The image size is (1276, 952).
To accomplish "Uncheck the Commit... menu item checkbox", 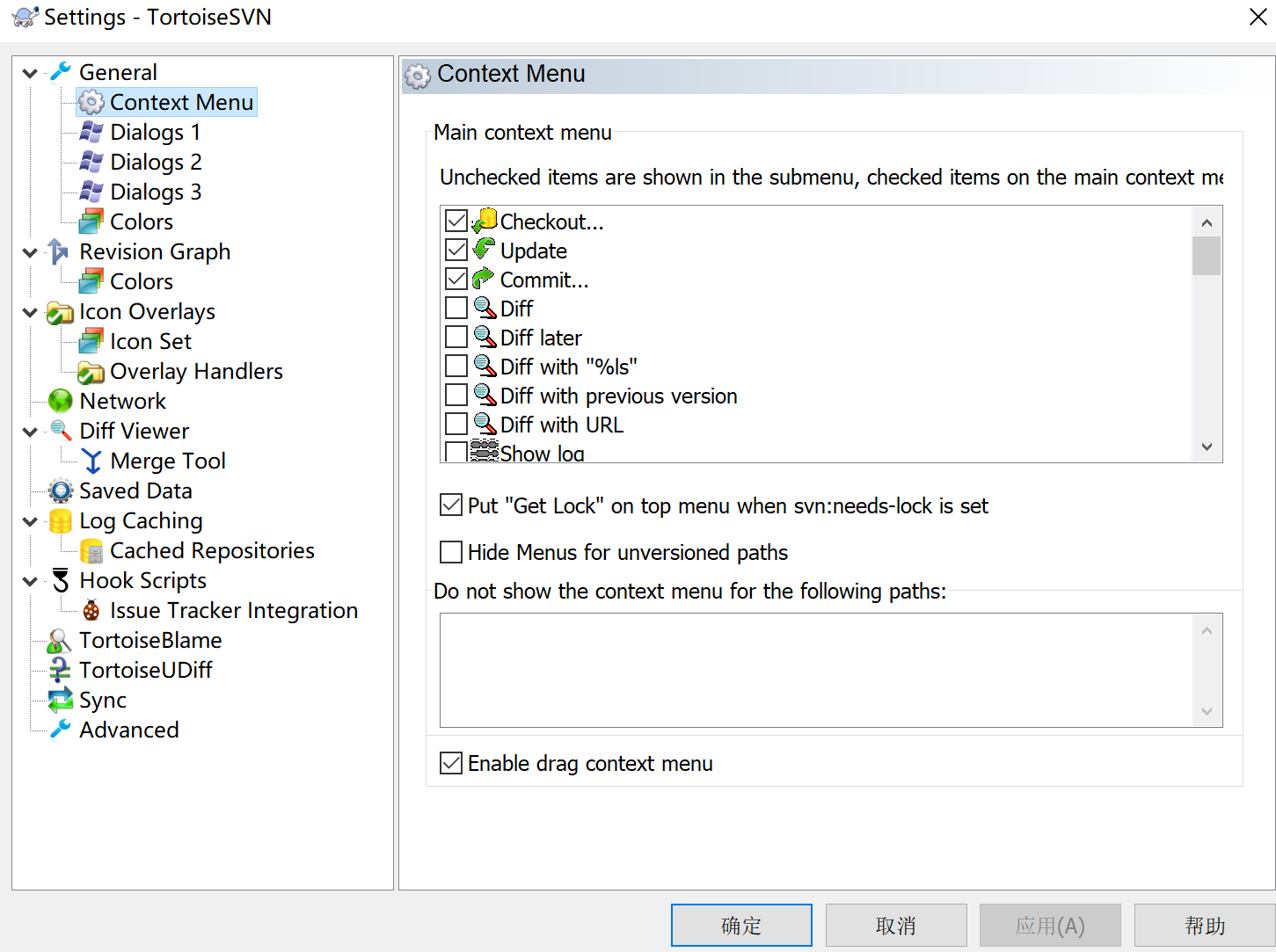I will 456,279.
